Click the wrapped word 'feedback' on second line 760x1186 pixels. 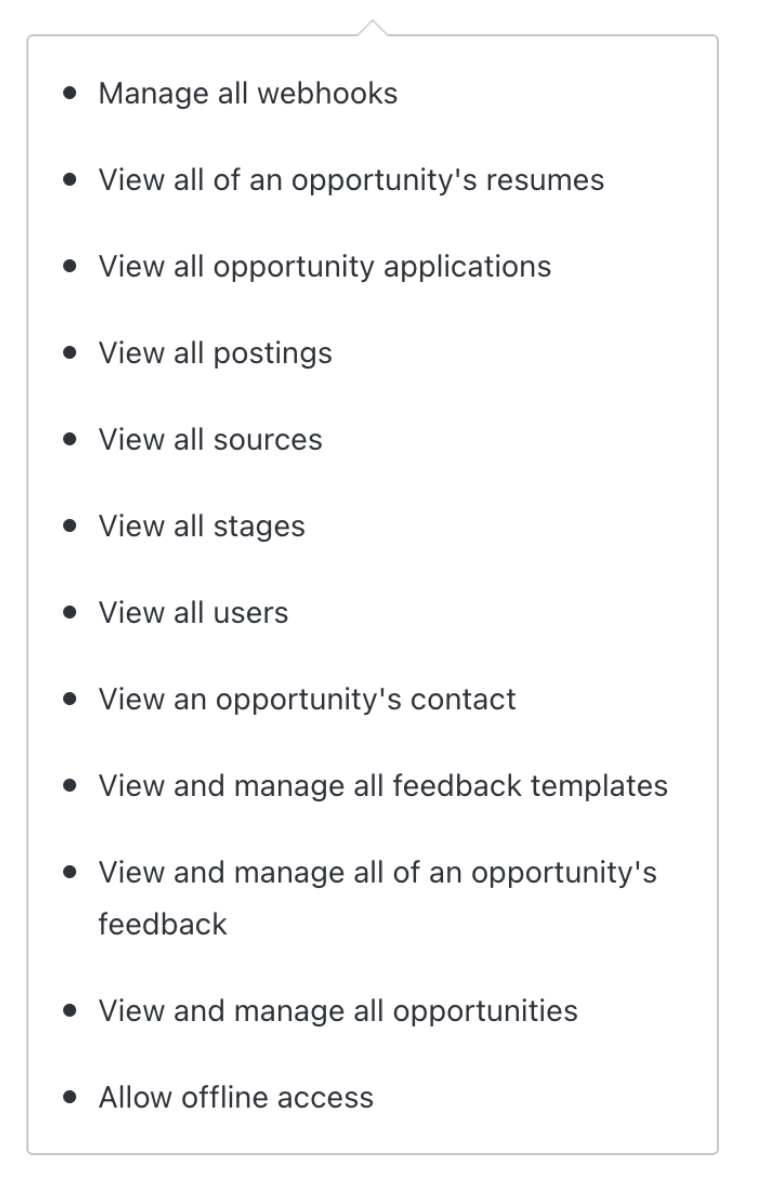coord(162,924)
